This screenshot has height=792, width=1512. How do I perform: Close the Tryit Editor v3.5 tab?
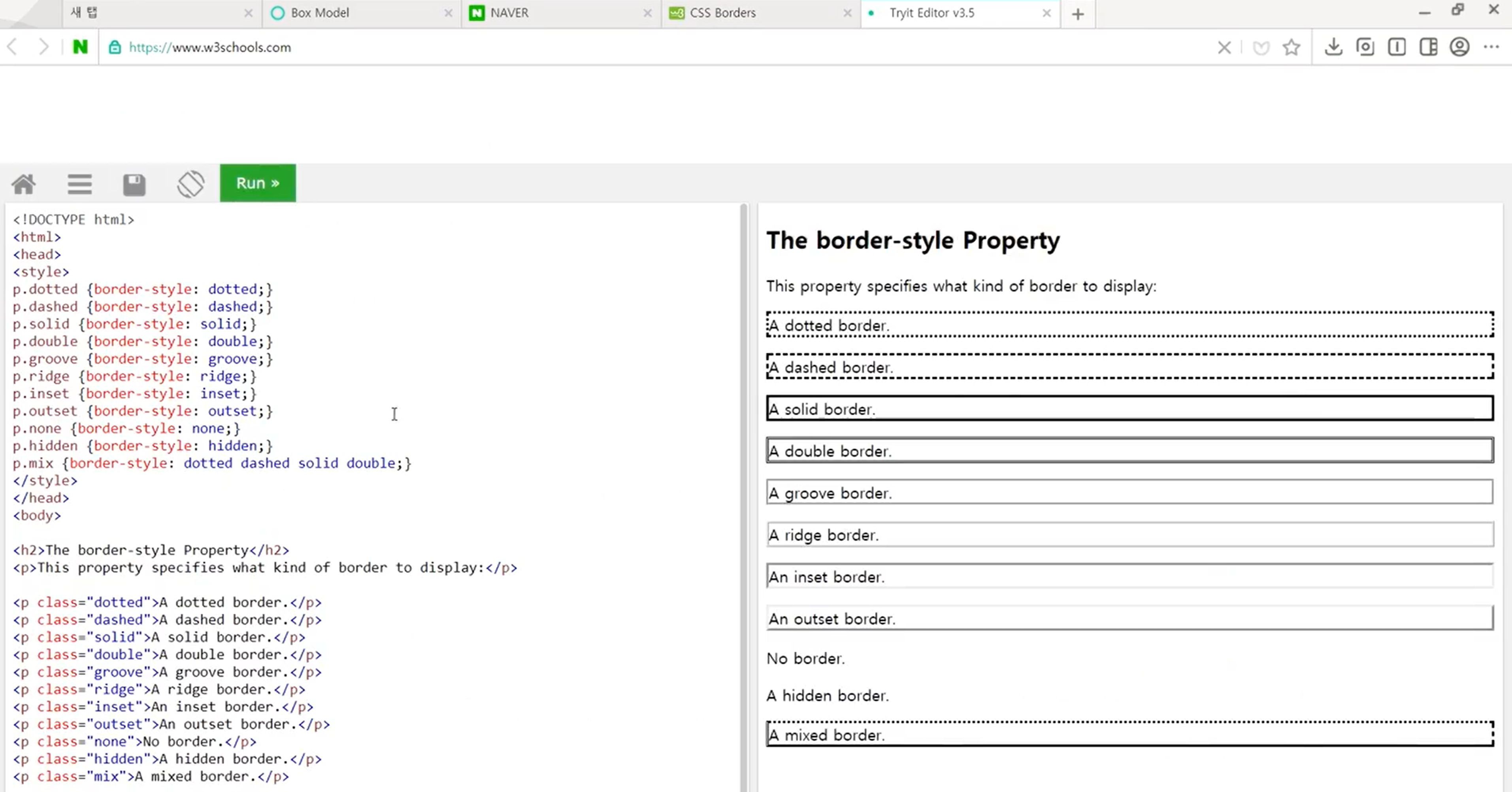pyautogui.click(x=1046, y=13)
